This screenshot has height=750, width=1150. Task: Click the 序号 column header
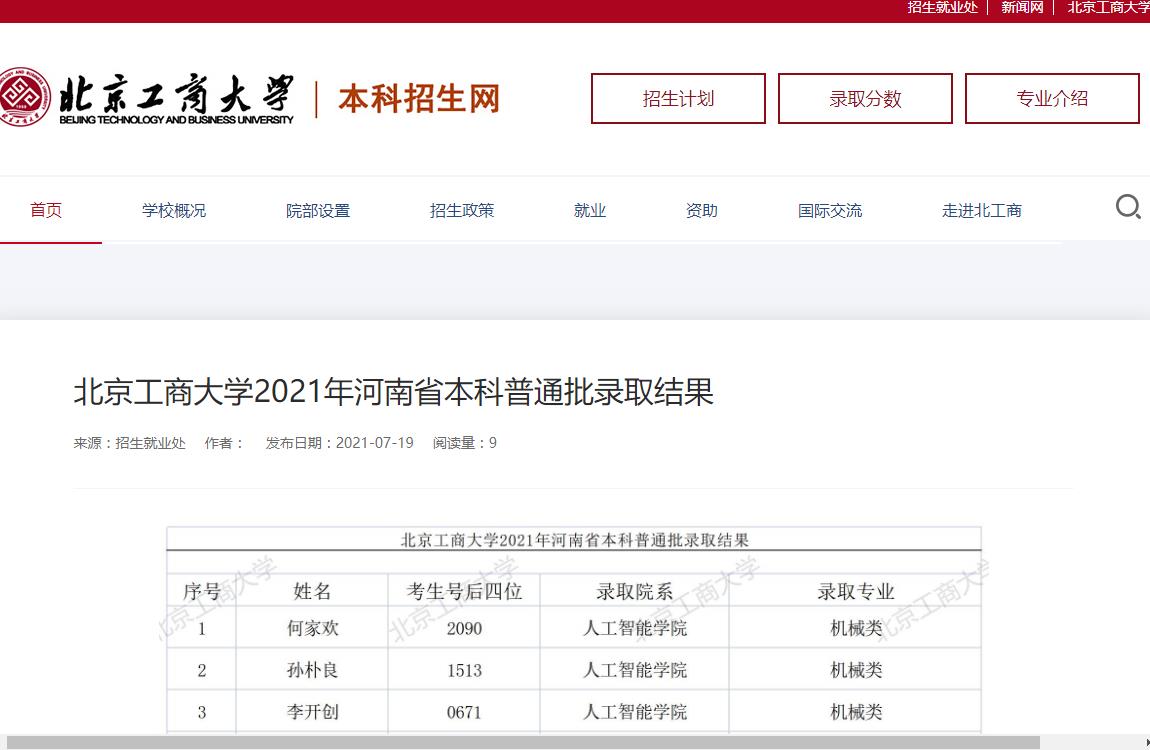click(x=202, y=591)
